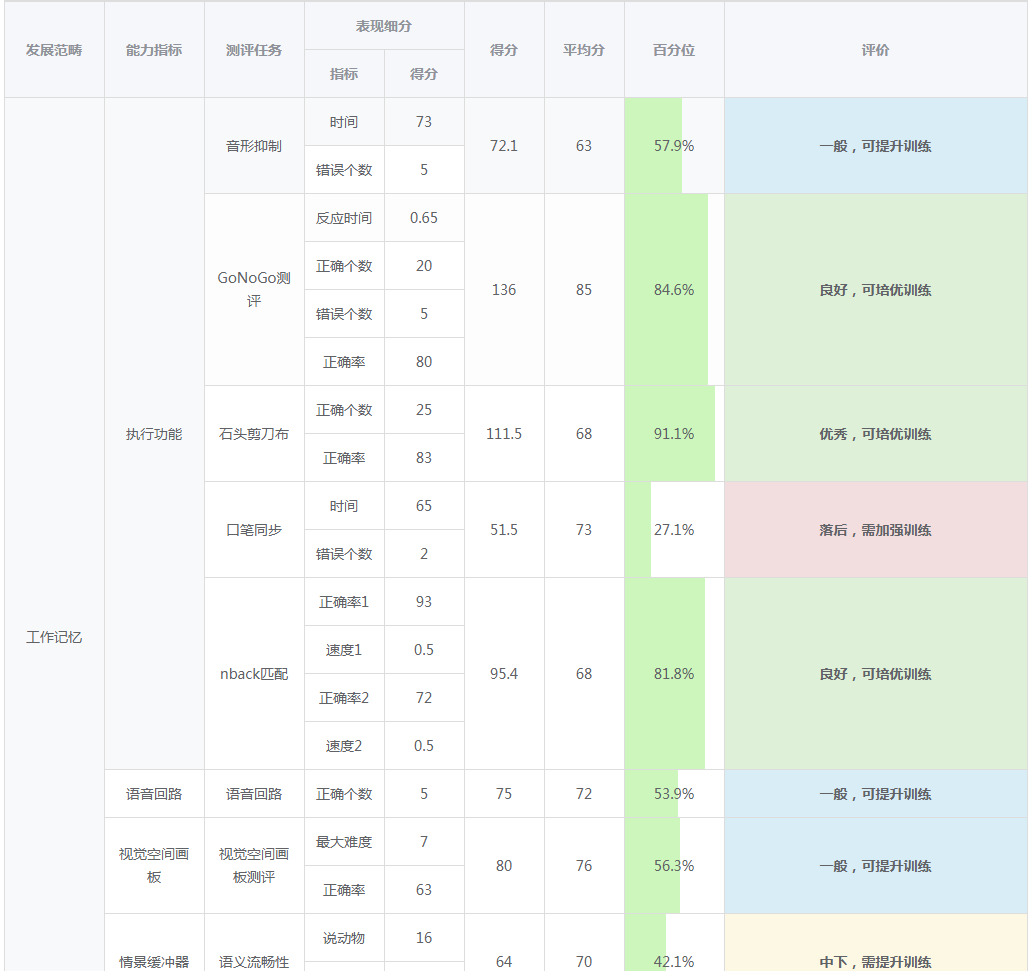
Task: Click the average score 85 cell
Action: 584,289
